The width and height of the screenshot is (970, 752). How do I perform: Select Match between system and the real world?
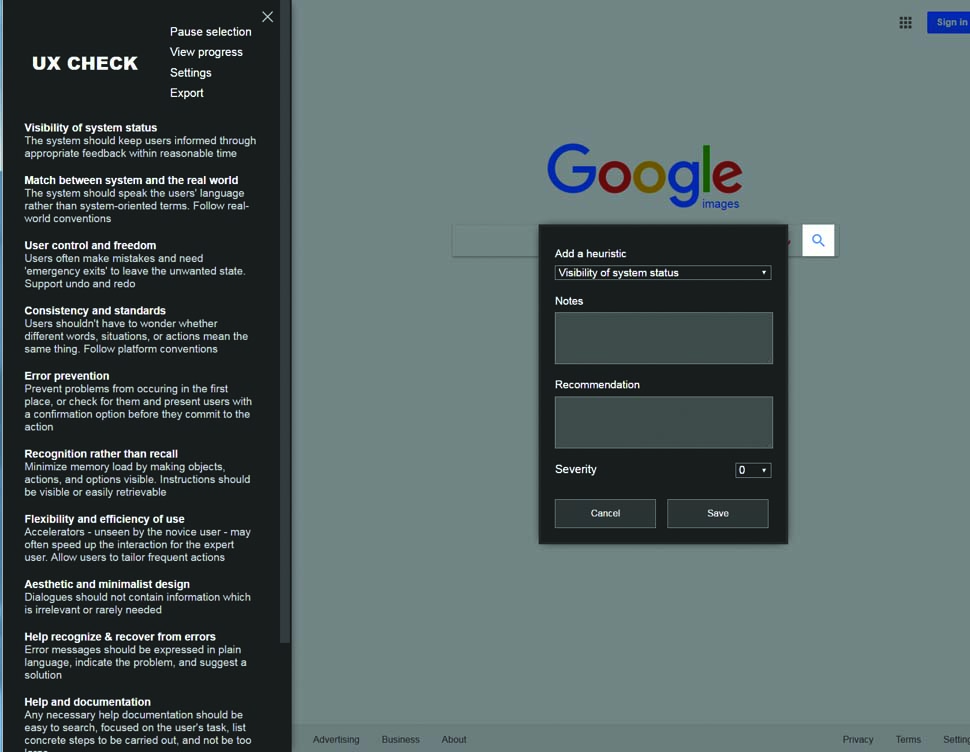point(131,180)
